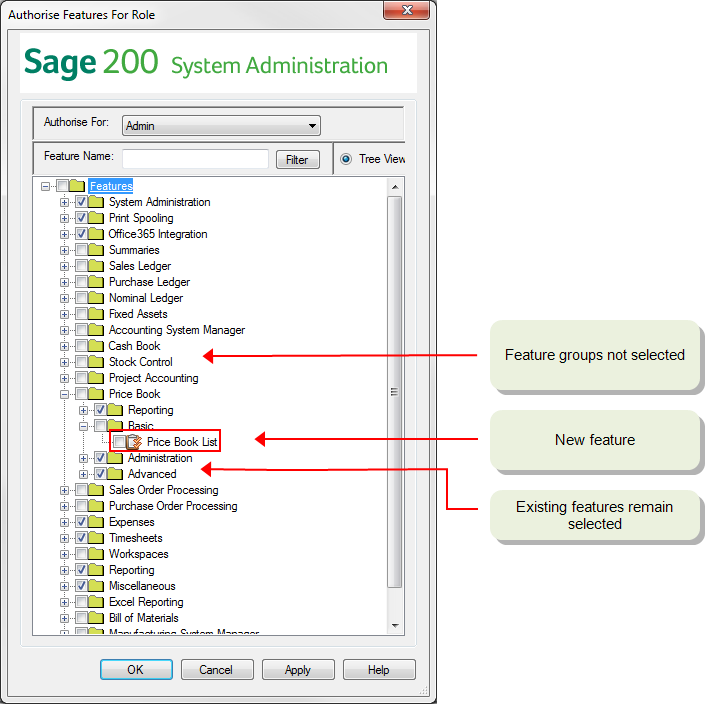Click the Sales Ledger folder icon
This screenshot has height=704, width=715.
click(96, 265)
